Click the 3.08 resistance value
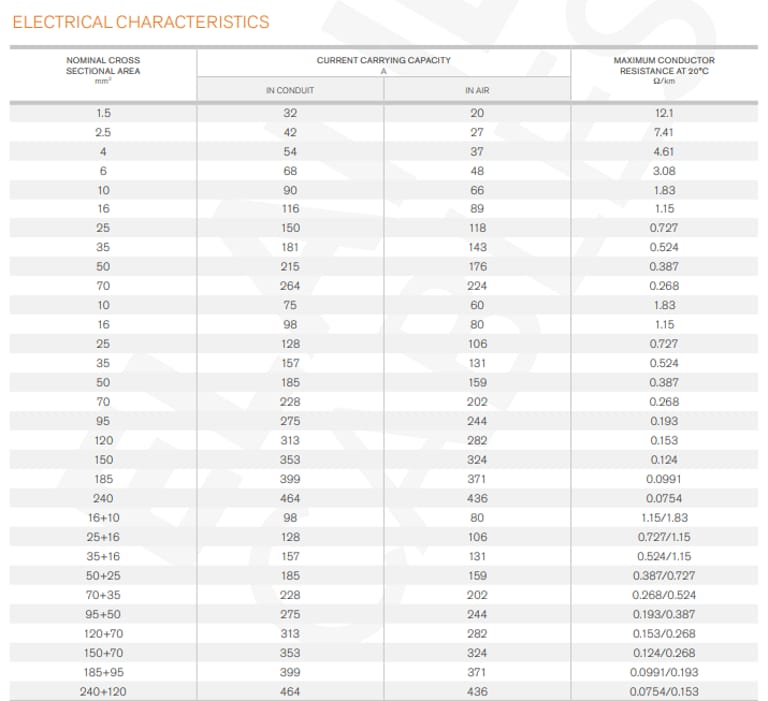This screenshot has height=701, width=768. (663, 171)
